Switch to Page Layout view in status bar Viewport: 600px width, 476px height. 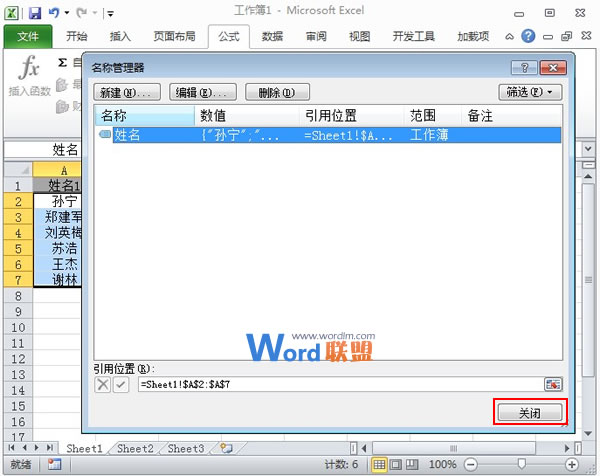[x=398, y=465]
